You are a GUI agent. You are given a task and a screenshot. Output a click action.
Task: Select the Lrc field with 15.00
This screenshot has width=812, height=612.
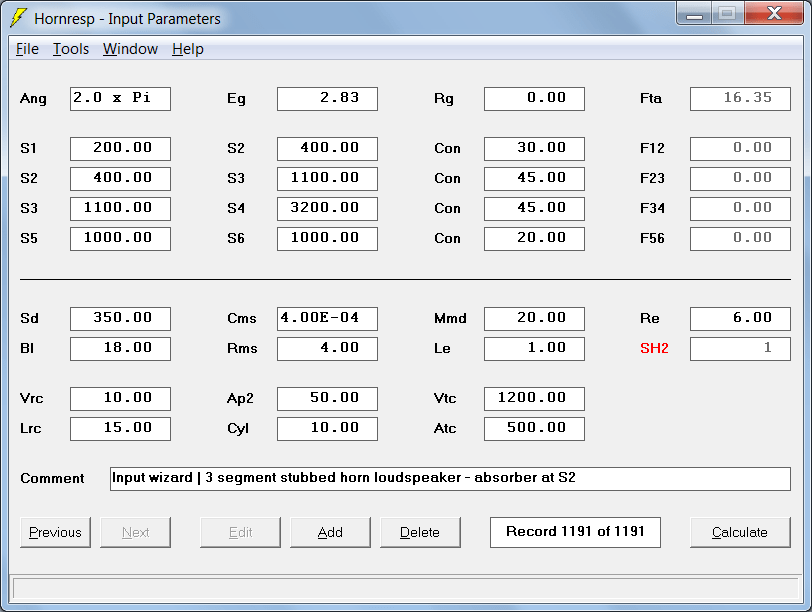coord(120,429)
